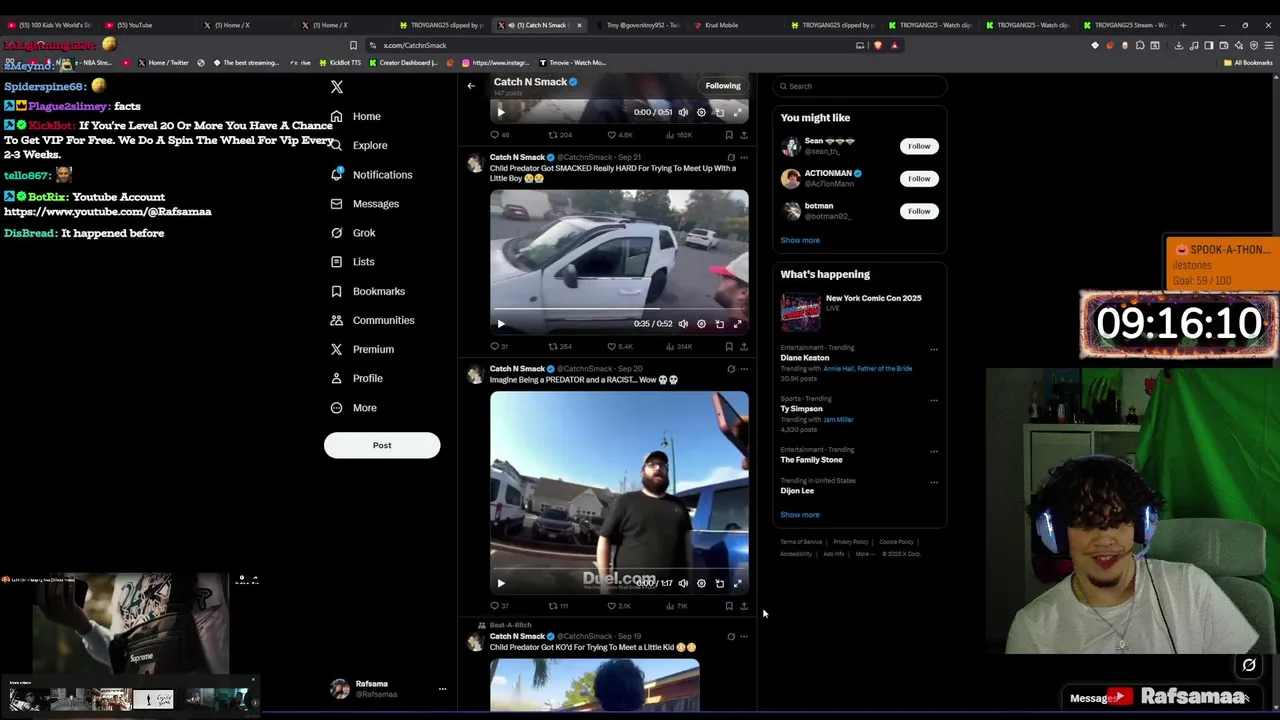Enter fullscreen on the Sep 20 video
The width and height of the screenshot is (1280, 720).
pyautogui.click(x=737, y=583)
